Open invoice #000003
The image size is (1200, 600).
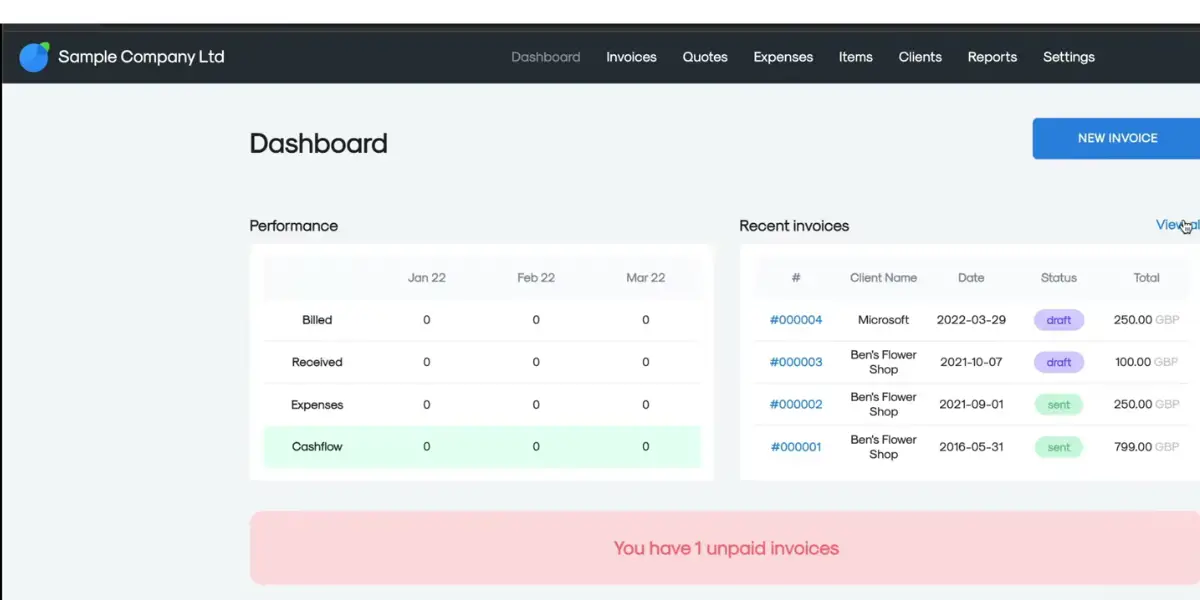coord(796,362)
